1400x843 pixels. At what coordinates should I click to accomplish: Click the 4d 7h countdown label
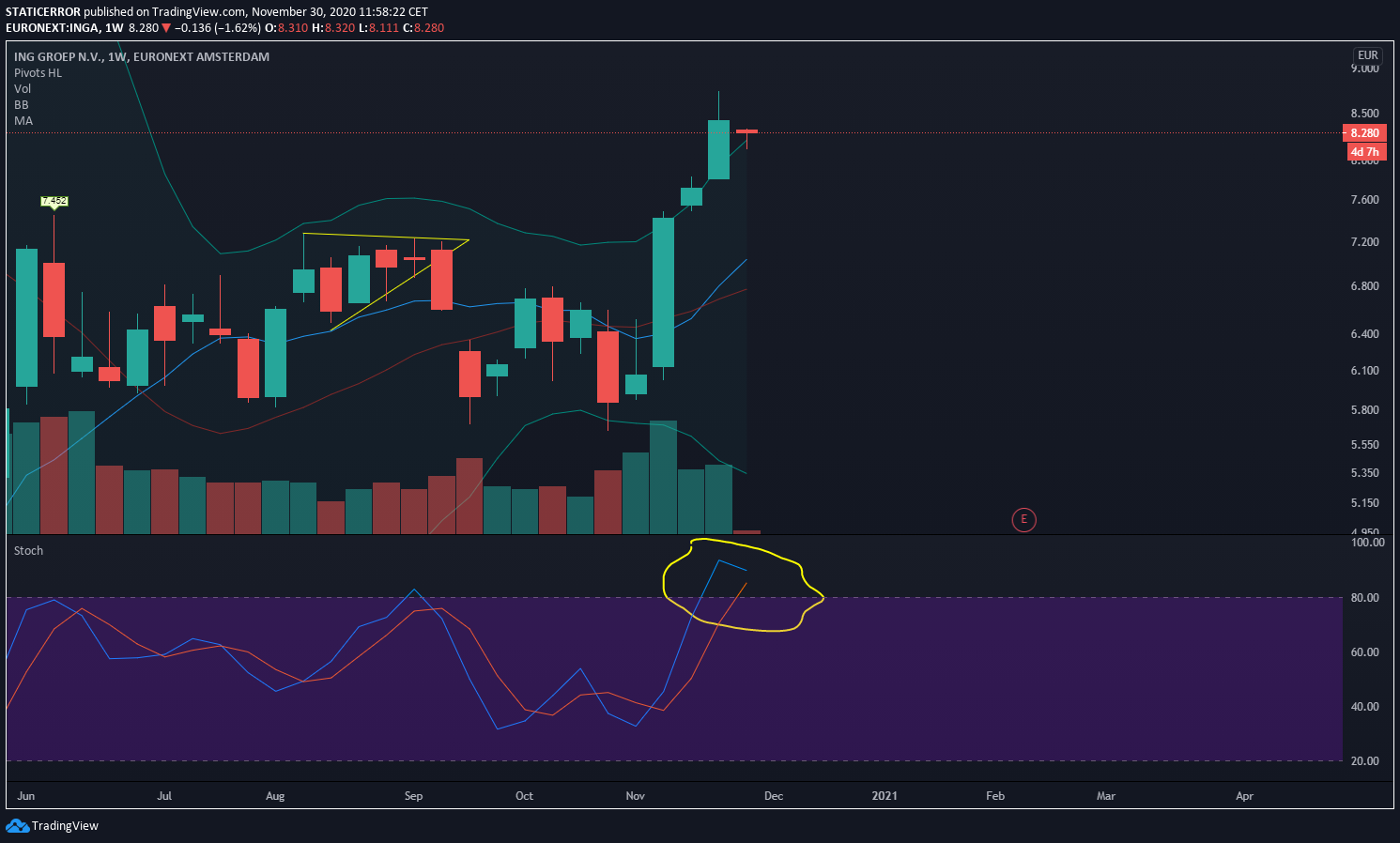(1364, 152)
